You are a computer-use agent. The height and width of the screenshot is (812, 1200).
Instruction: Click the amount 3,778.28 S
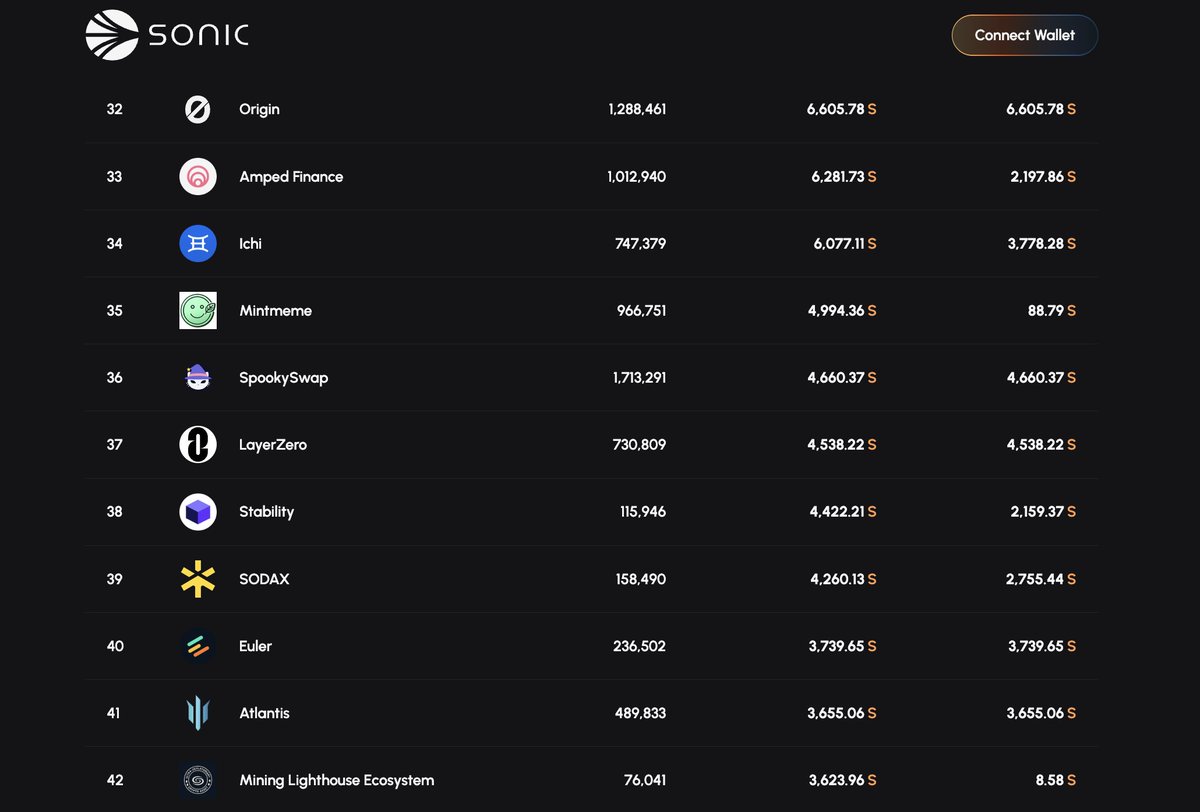pyautogui.click(x=1042, y=243)
